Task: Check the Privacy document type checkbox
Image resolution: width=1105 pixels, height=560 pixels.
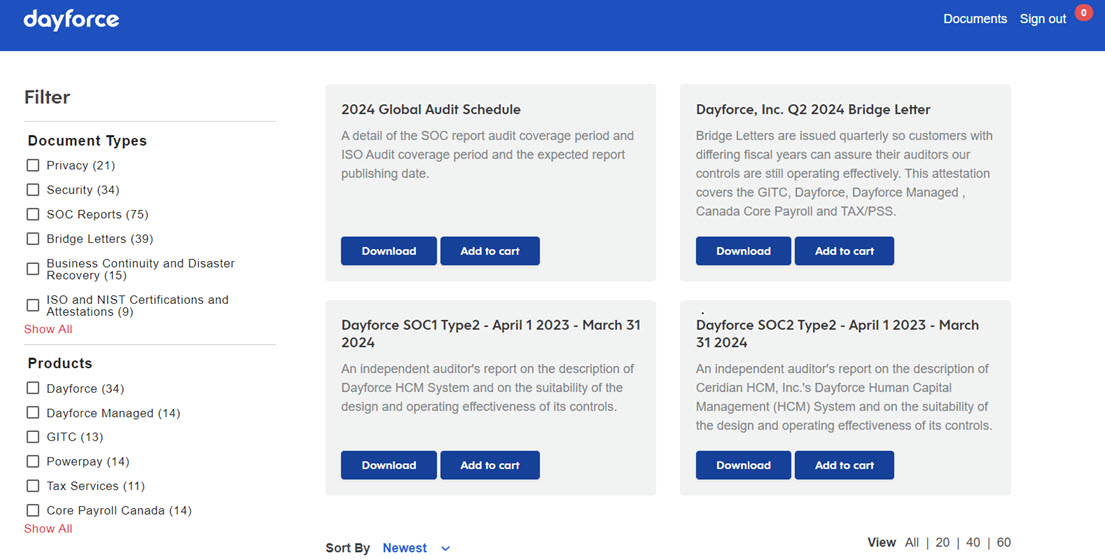Action: [33, 166]
